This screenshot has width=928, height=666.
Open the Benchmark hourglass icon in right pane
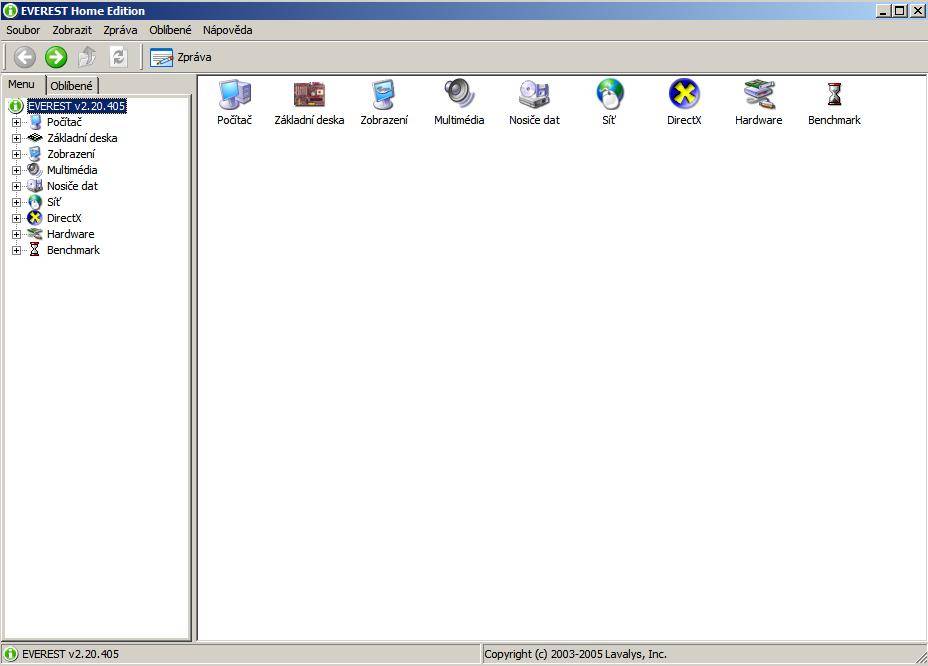pos(834,95)
